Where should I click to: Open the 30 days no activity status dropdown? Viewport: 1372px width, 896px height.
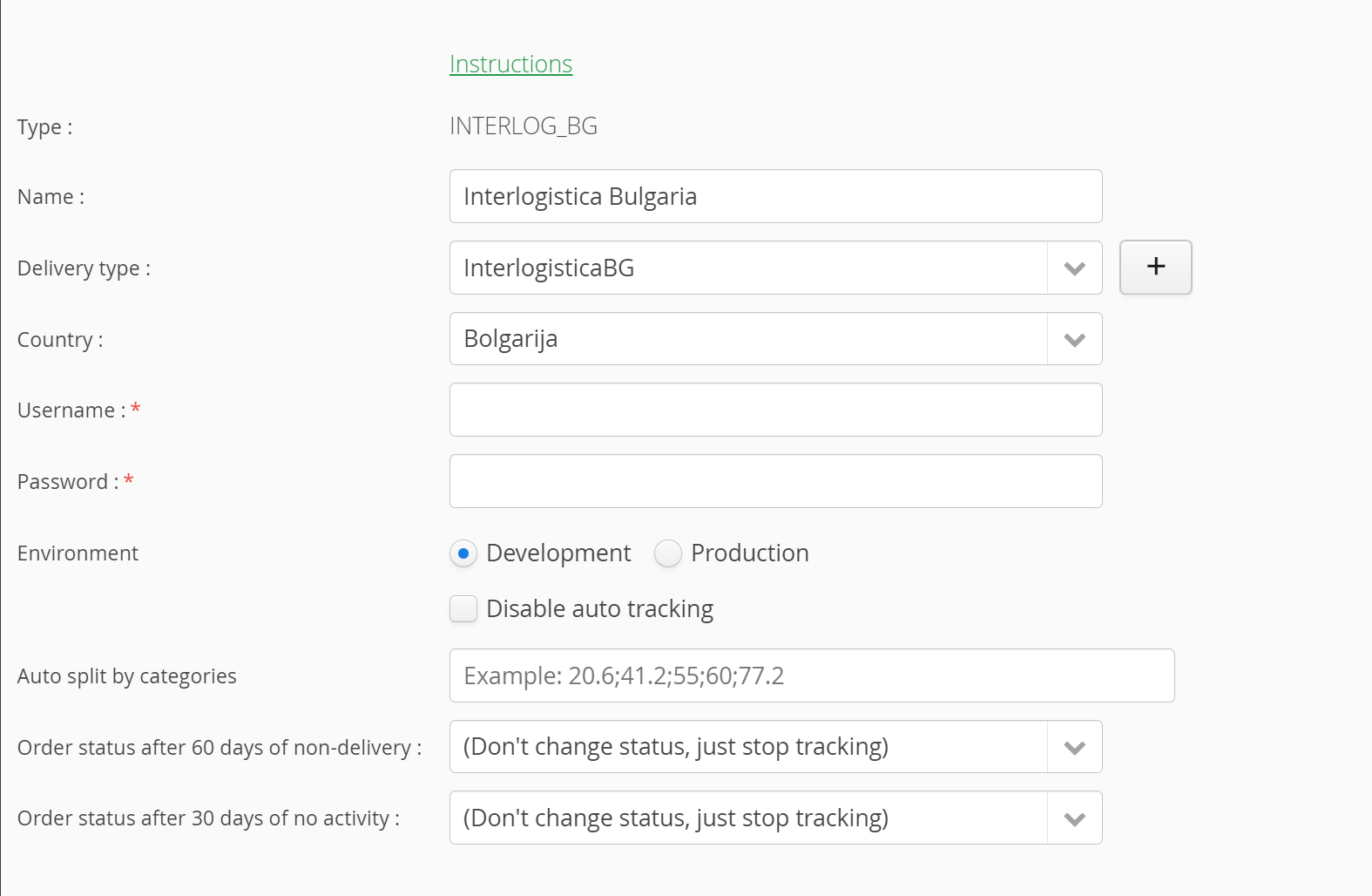coord(775,818)
